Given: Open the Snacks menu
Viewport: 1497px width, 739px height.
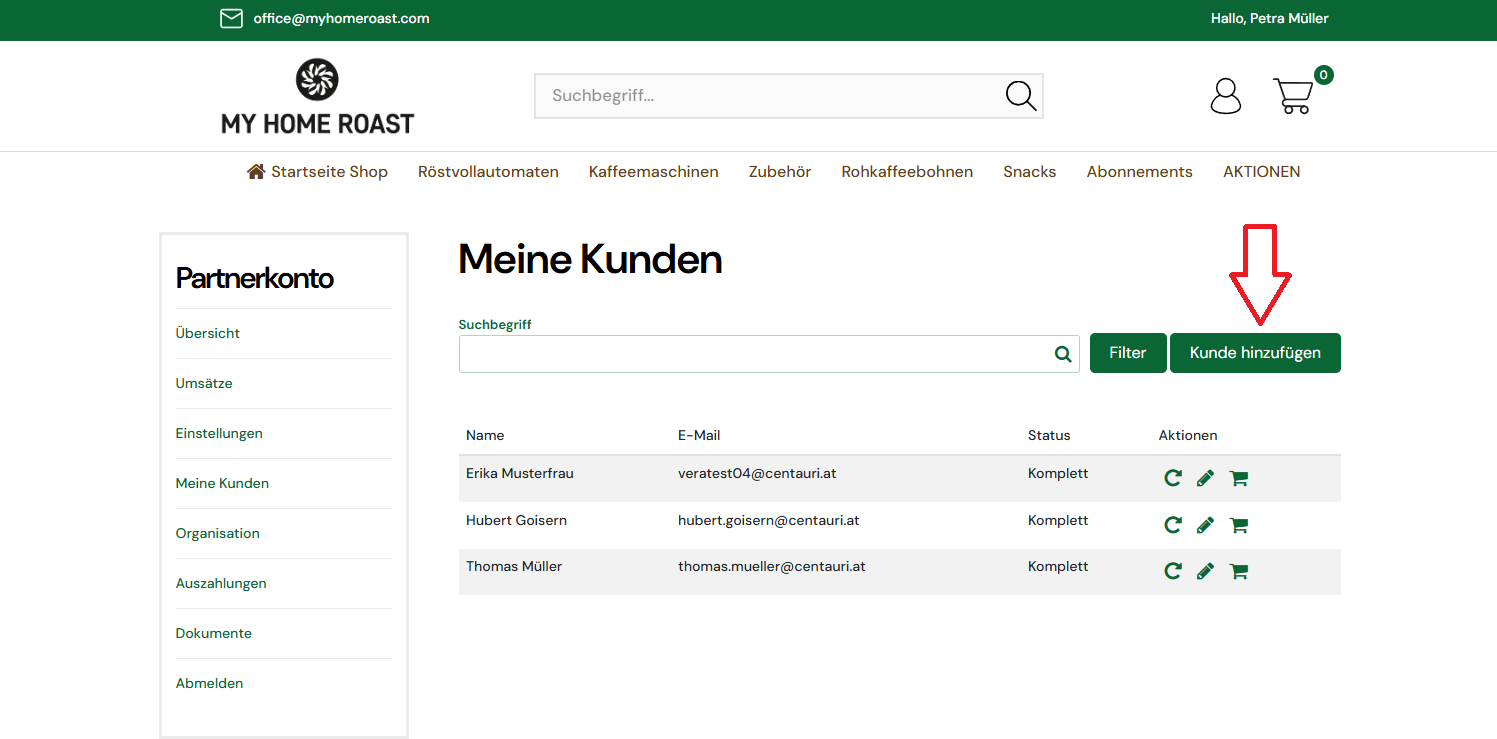Looking at the screenshot, I should pos(1030,172).
